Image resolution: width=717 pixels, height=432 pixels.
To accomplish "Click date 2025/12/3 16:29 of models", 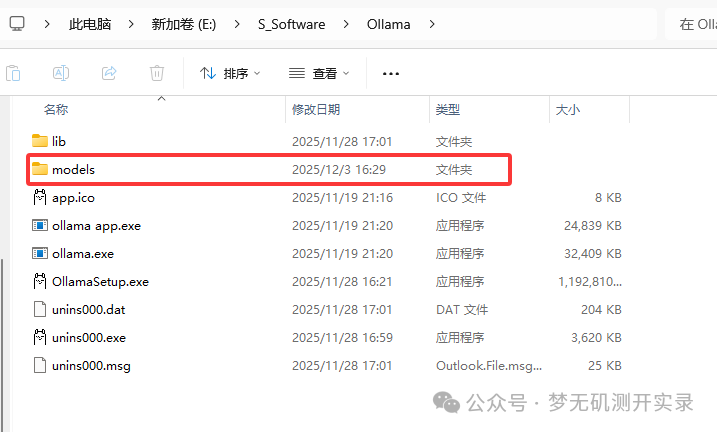I will coord(339,170).
